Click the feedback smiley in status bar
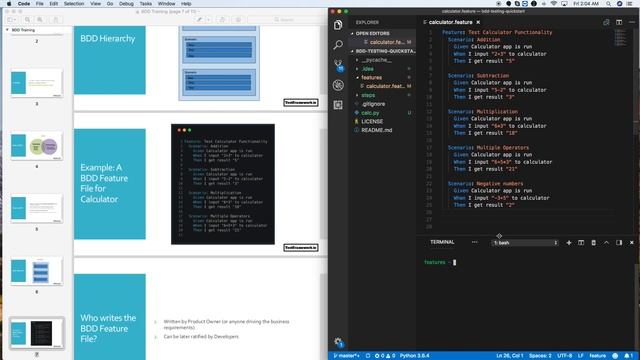640x360 pixels. tap(615, 356)
